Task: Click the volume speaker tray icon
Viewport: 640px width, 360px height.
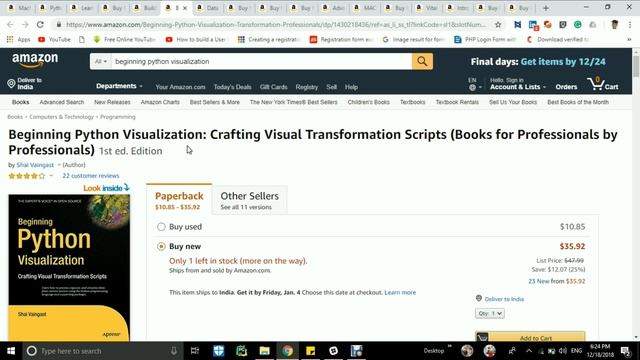Action: click(563, 351)
